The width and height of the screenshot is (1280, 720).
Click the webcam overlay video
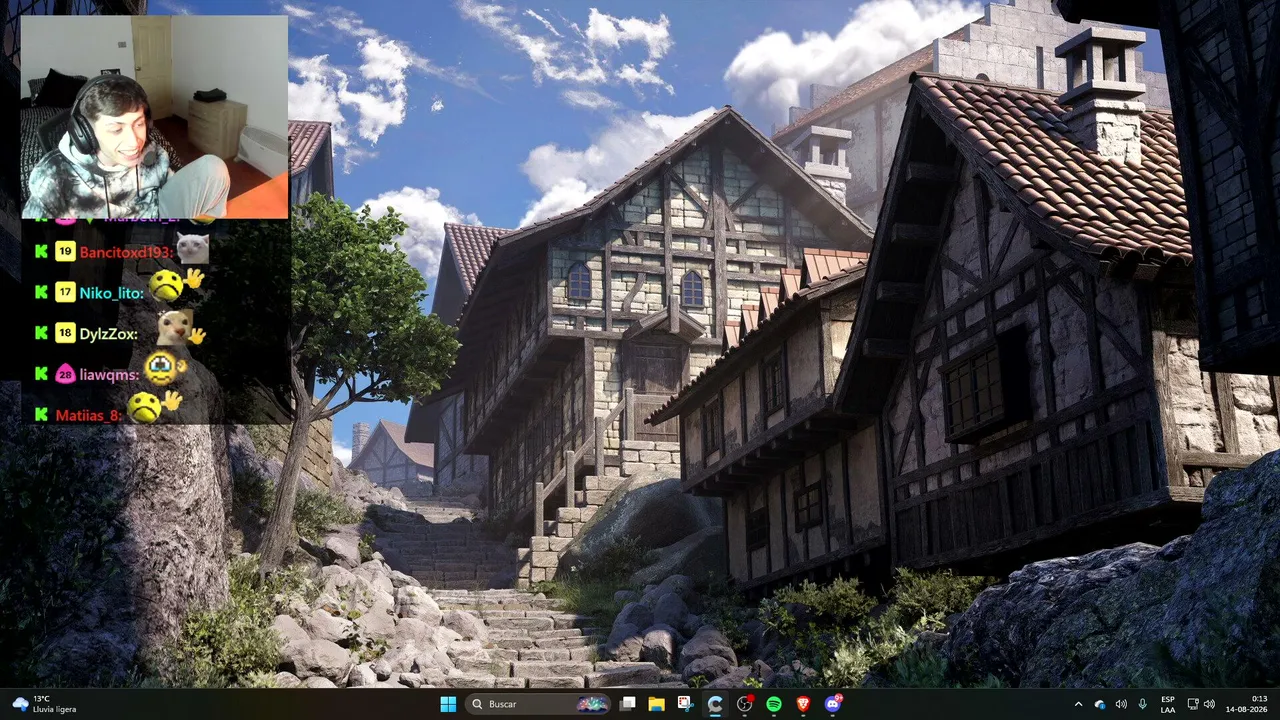[x=154, y=116]
